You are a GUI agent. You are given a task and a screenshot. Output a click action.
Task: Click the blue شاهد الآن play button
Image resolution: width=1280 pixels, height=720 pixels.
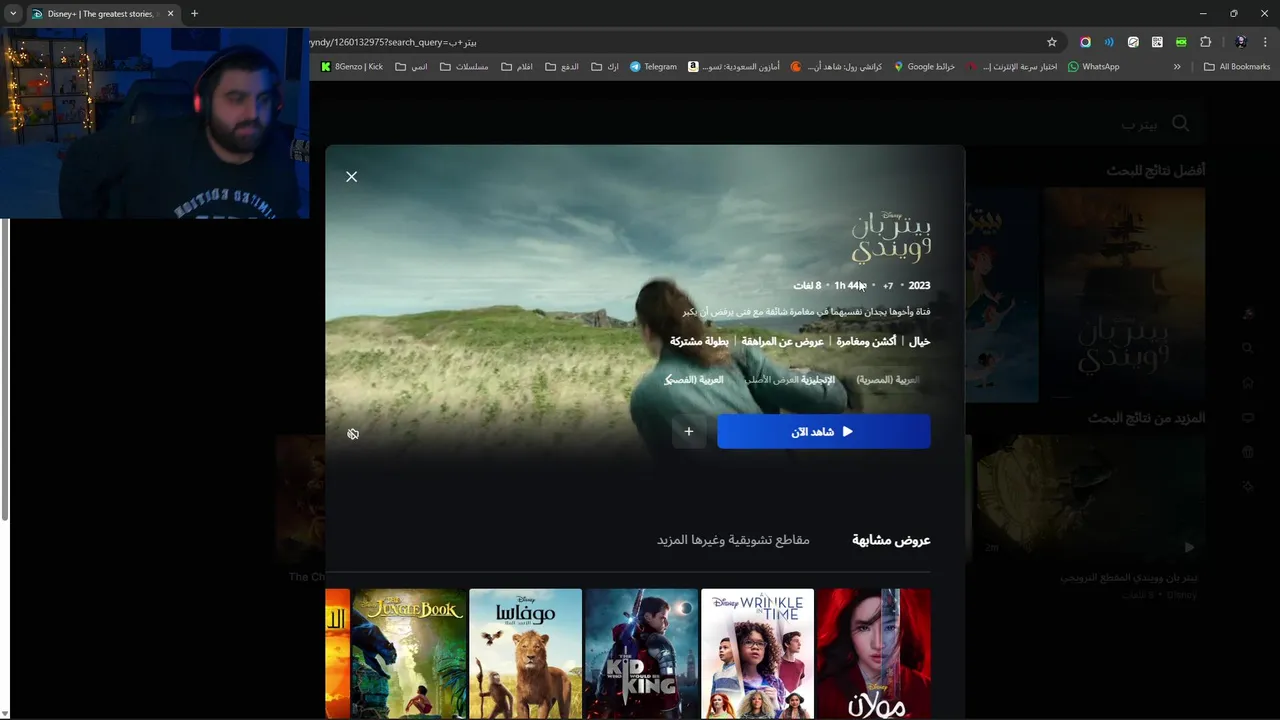(824, 432)
